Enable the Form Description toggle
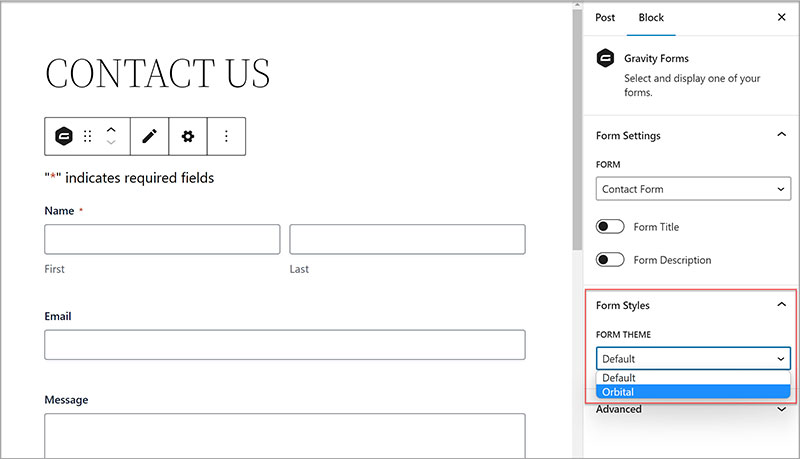The width and height of the screenshot is (800, 459). coord(610,260)
